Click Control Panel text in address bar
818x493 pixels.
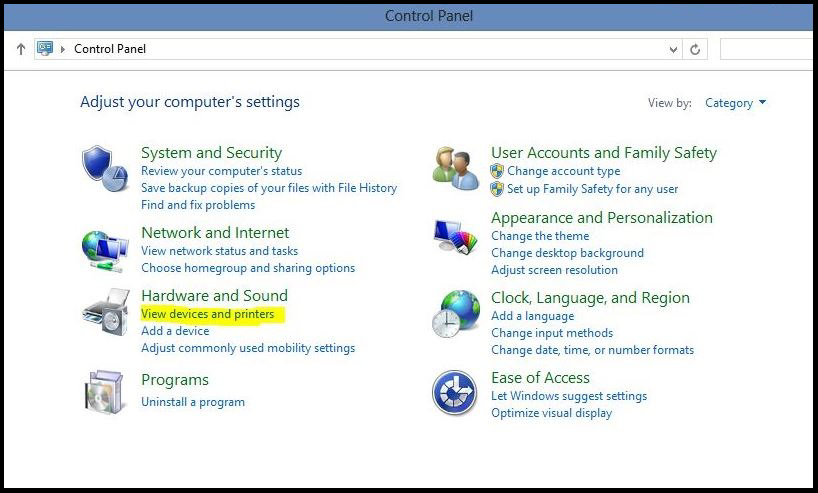tap(110, 49)
